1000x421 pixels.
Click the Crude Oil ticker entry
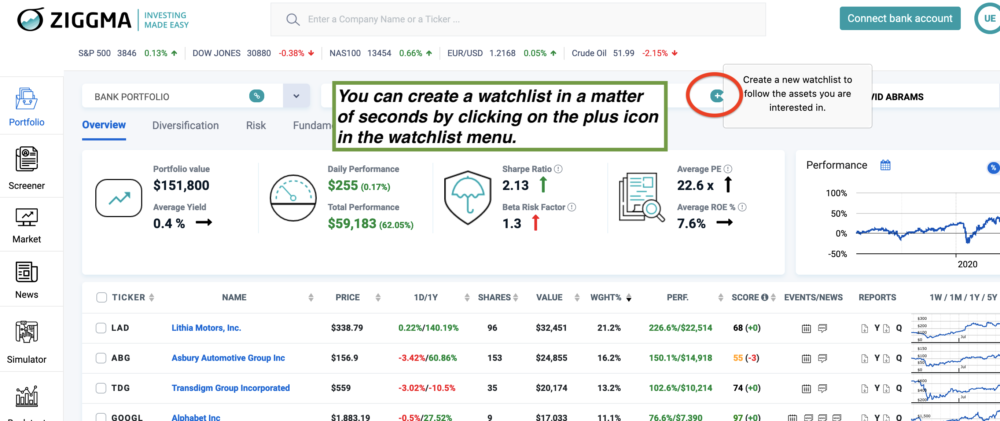point(625,54)
